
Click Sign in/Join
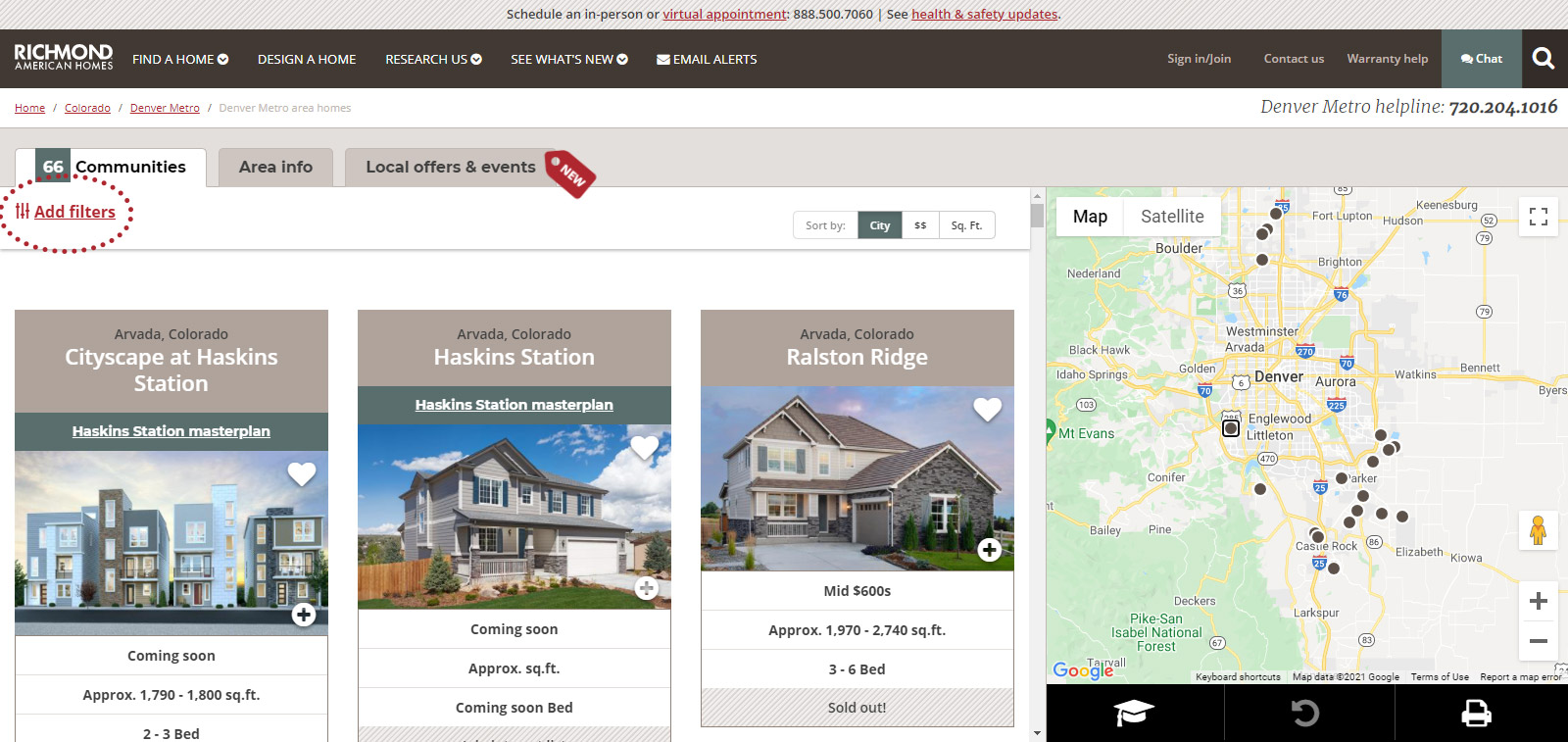pyautogui.click(x=1199, y=59)
